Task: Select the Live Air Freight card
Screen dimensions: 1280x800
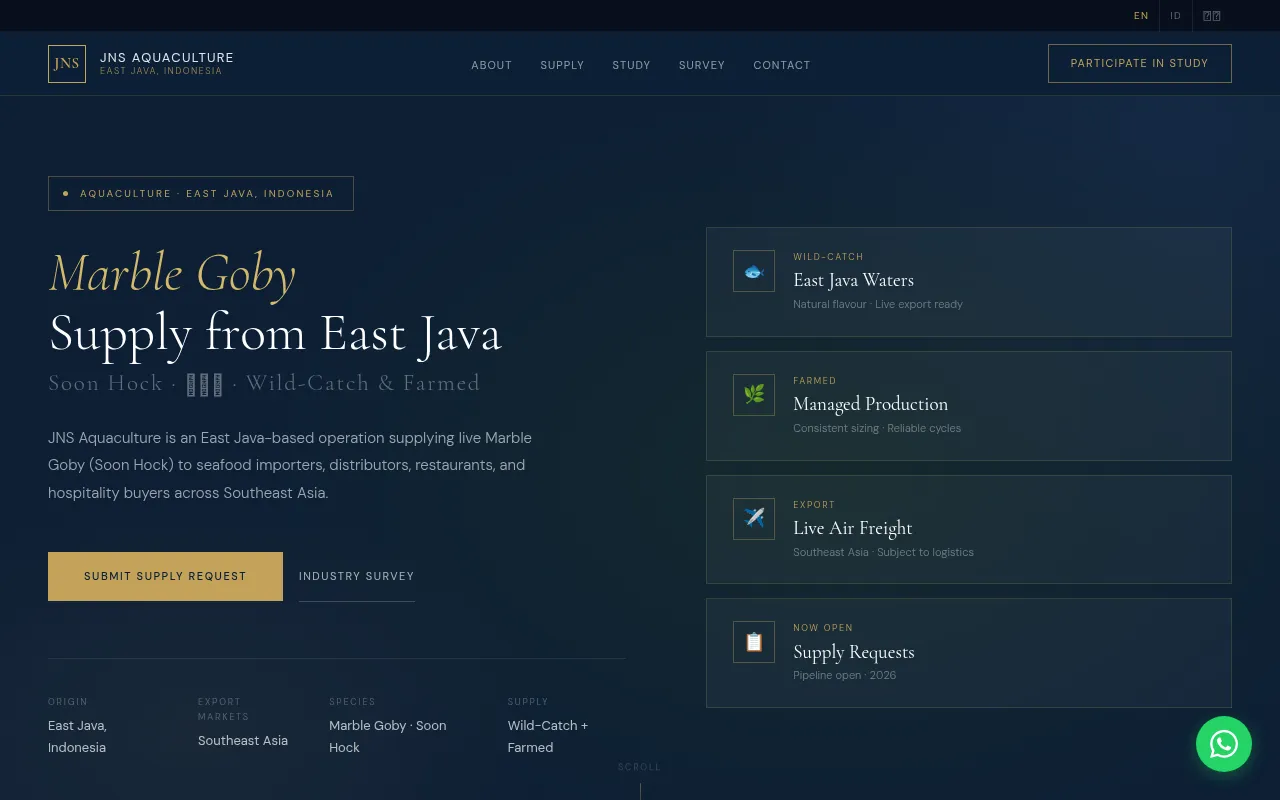Action: (969, 529)
